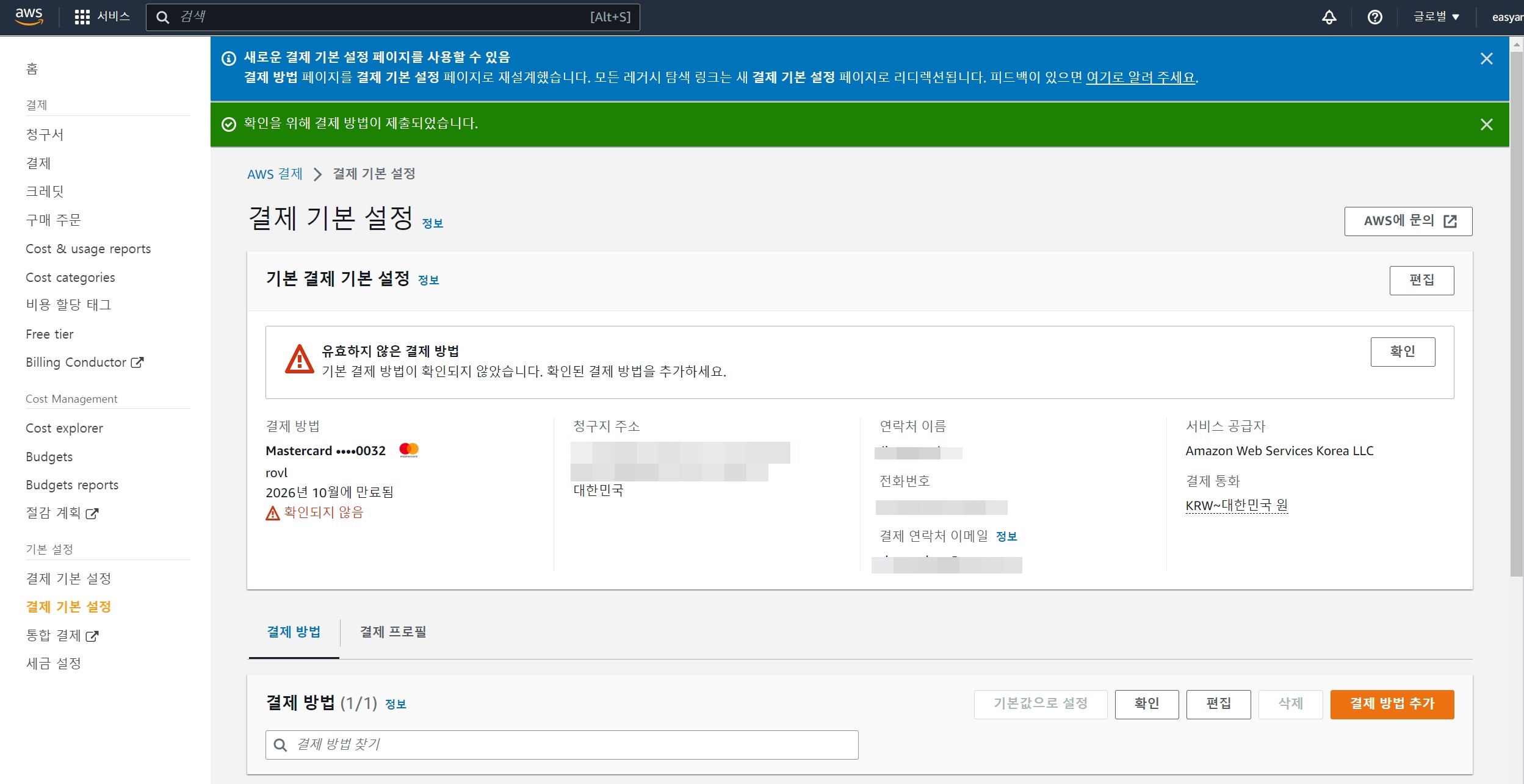Image resolution: width=1524 pixels, height=784 pixels.
Task: Open 결제 sidebar item below 청구서
Action: pos(38,164)
